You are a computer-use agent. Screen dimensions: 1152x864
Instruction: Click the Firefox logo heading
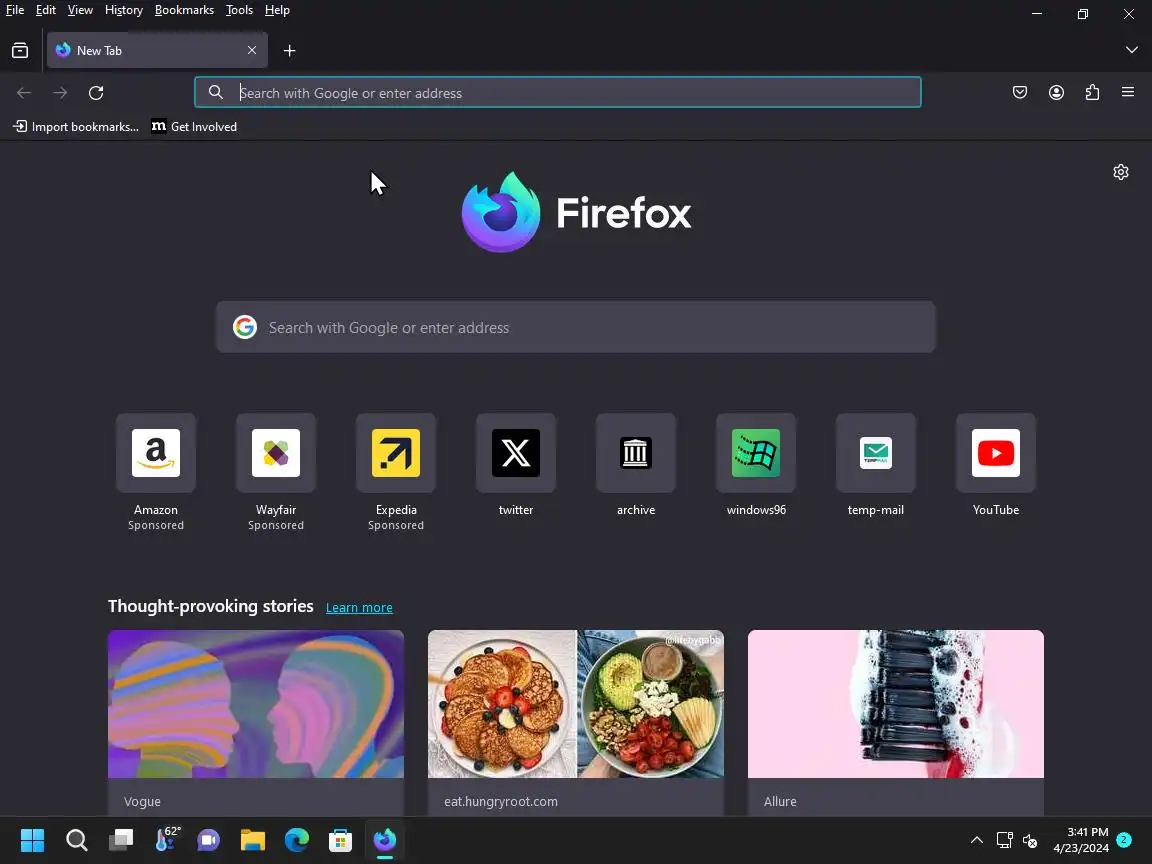pos(576,212)
